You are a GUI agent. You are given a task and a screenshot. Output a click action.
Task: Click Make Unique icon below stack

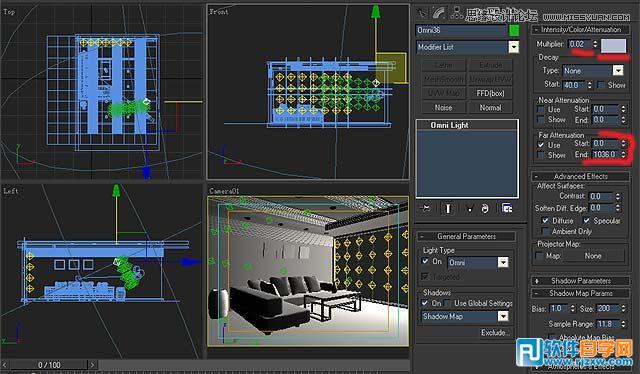pos(469,209)
